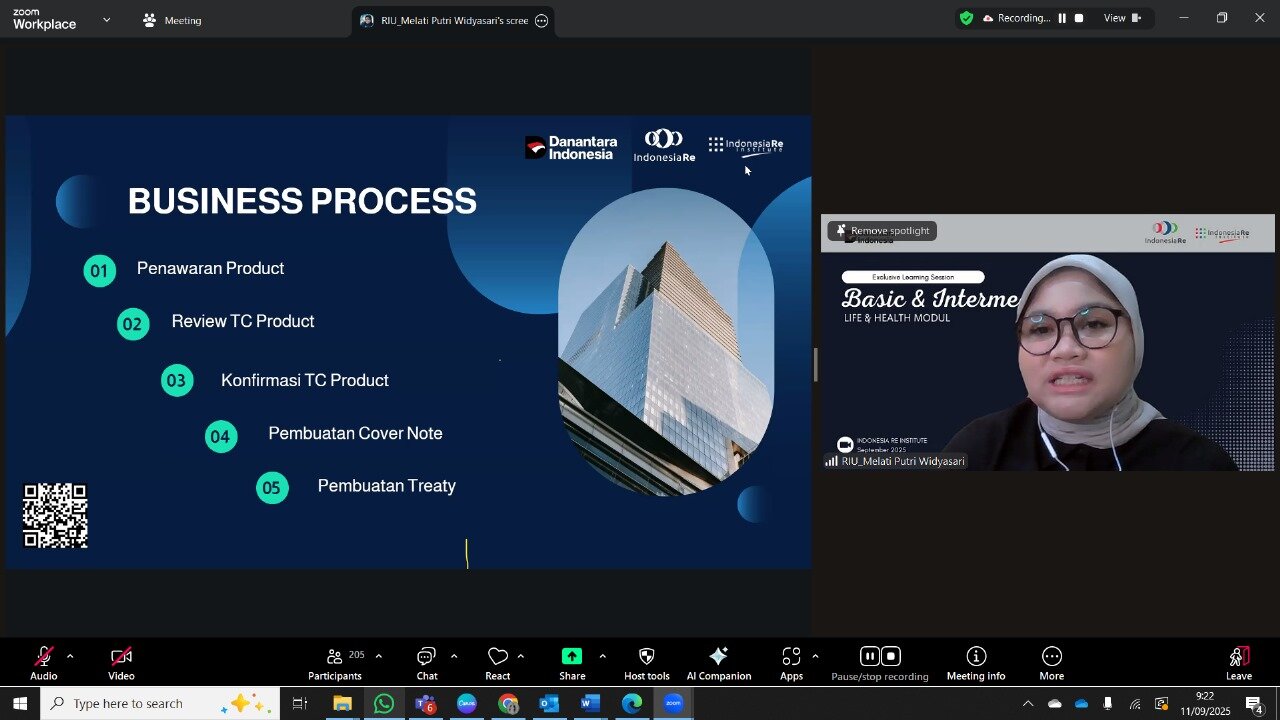Screen dimensions: 1280x720
Task: Open the View layout dropdown
Action: (x=1122, y=18)
